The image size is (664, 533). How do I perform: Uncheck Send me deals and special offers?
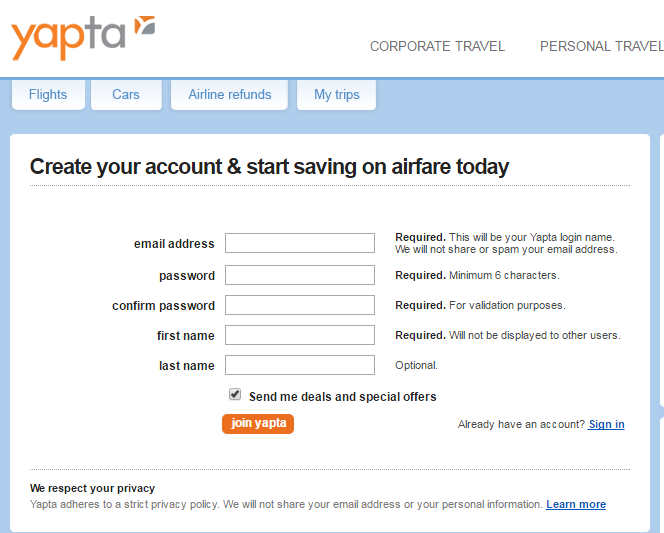pyautogui.click(x=235, y=395)
